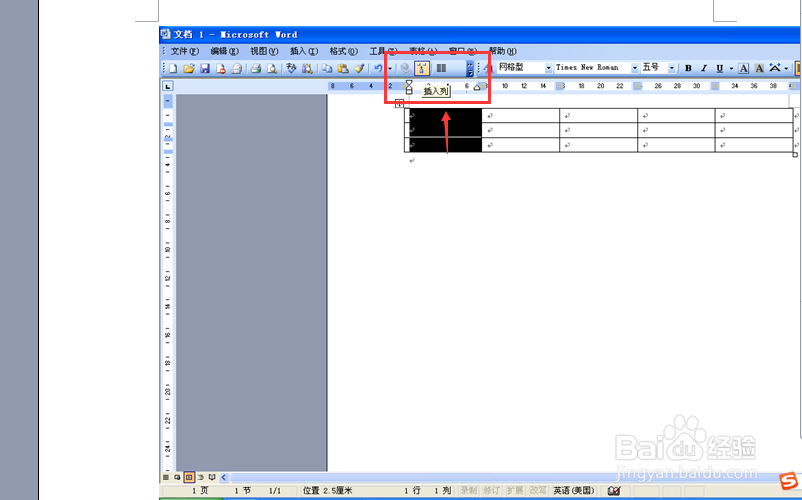Switch to Outline view icon
This screenshot has height=500, width=802.
pos(200,478)
